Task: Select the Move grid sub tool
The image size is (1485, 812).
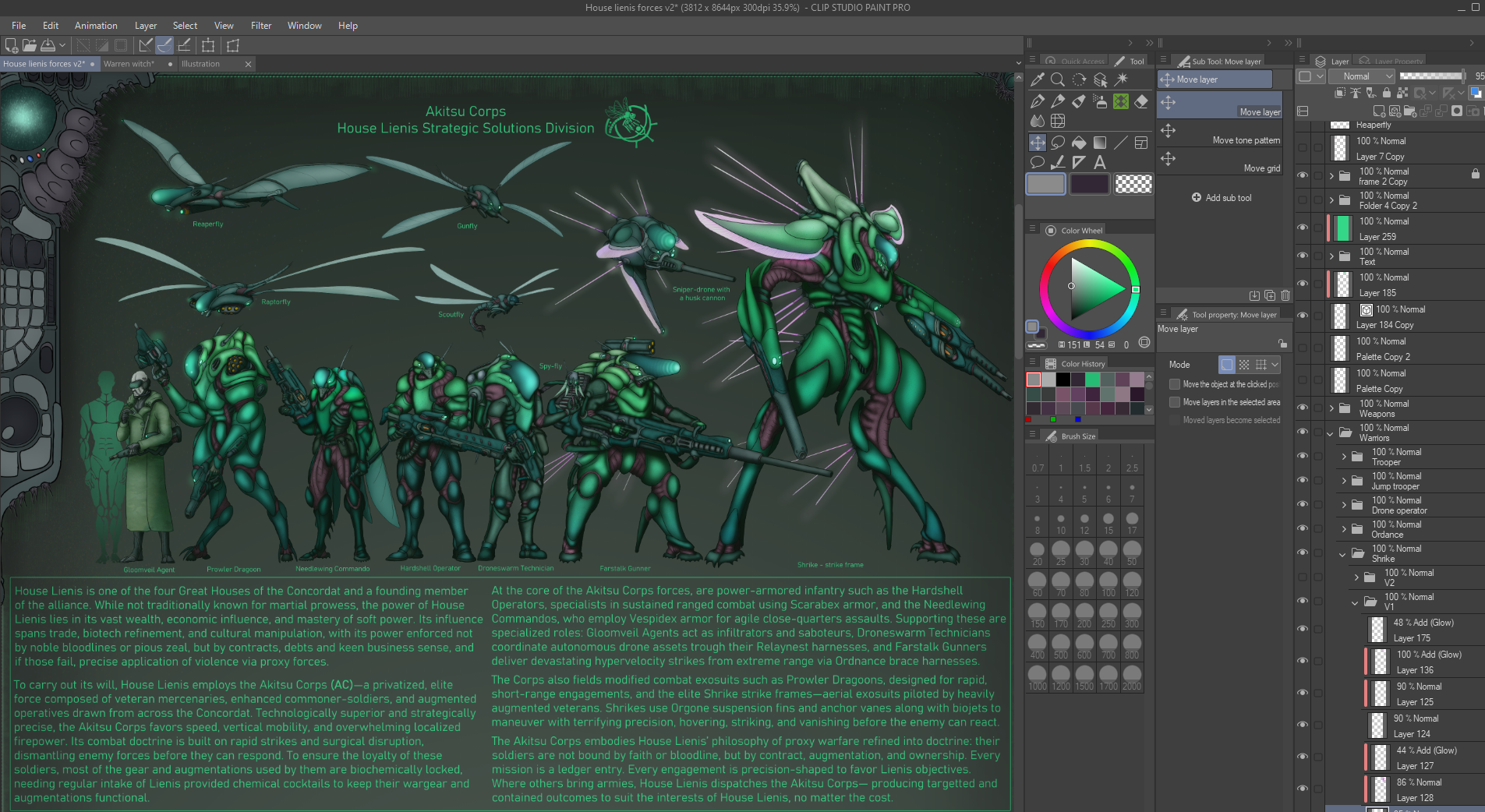Action: click(x=1221, y=161)
